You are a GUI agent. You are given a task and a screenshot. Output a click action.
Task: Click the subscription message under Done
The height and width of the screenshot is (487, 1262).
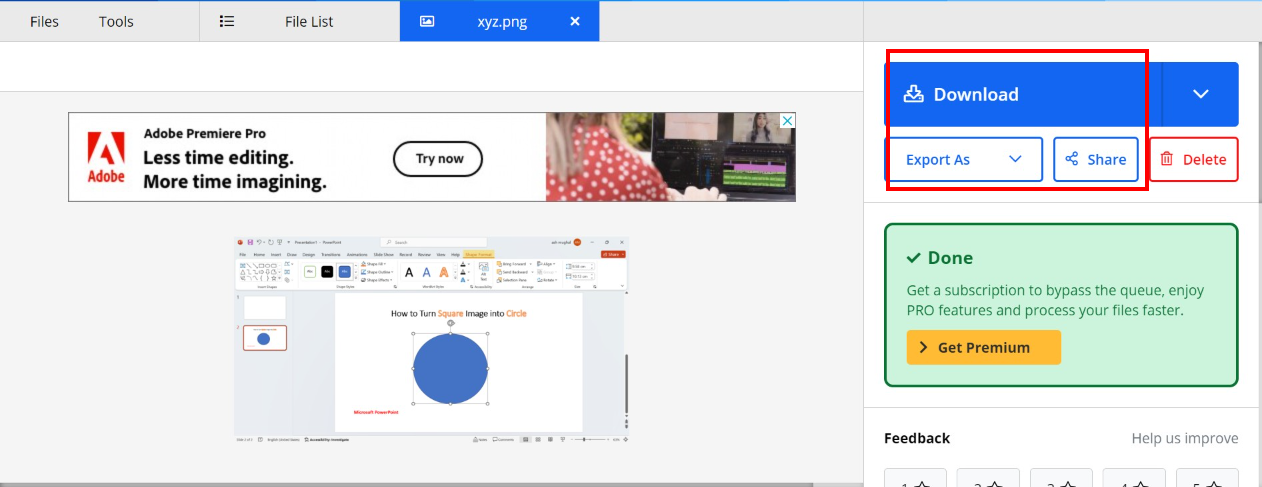(1055, 300)
